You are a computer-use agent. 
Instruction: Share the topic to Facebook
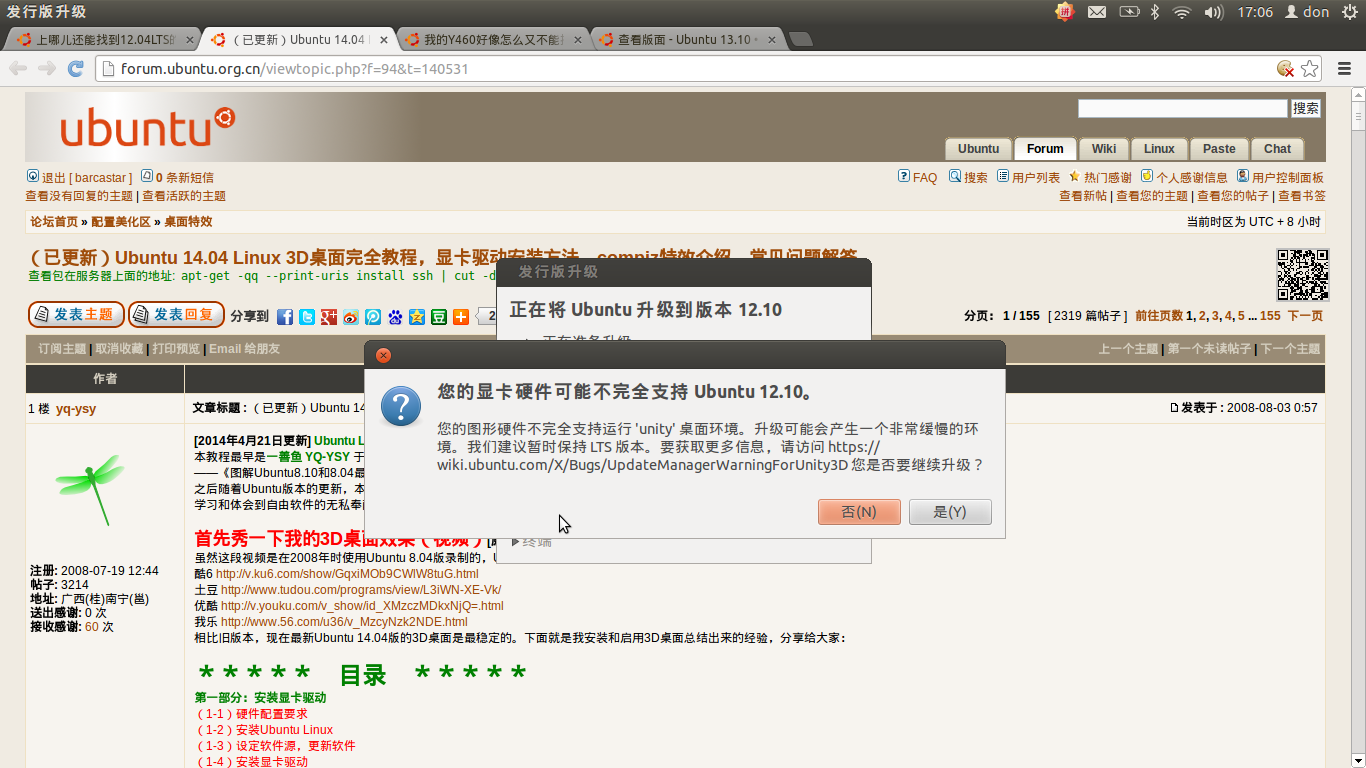click(285, 317)
